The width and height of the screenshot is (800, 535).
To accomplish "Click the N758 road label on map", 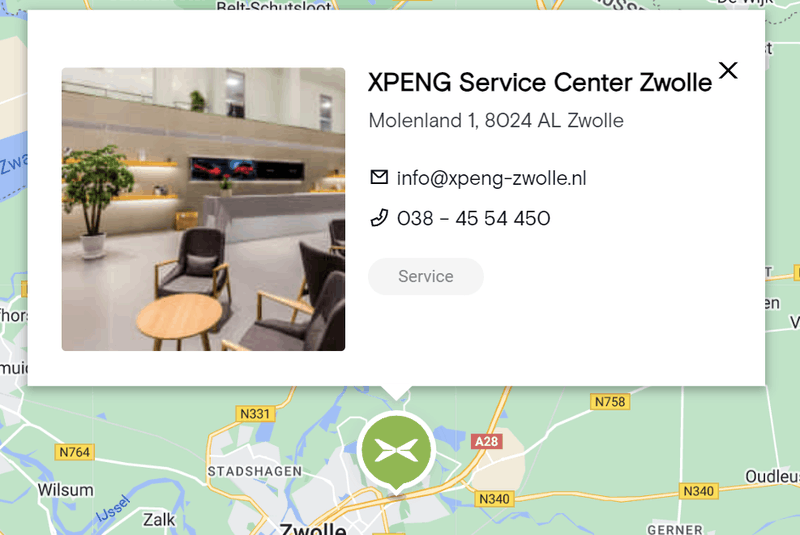I will click(x=610, y=402).
